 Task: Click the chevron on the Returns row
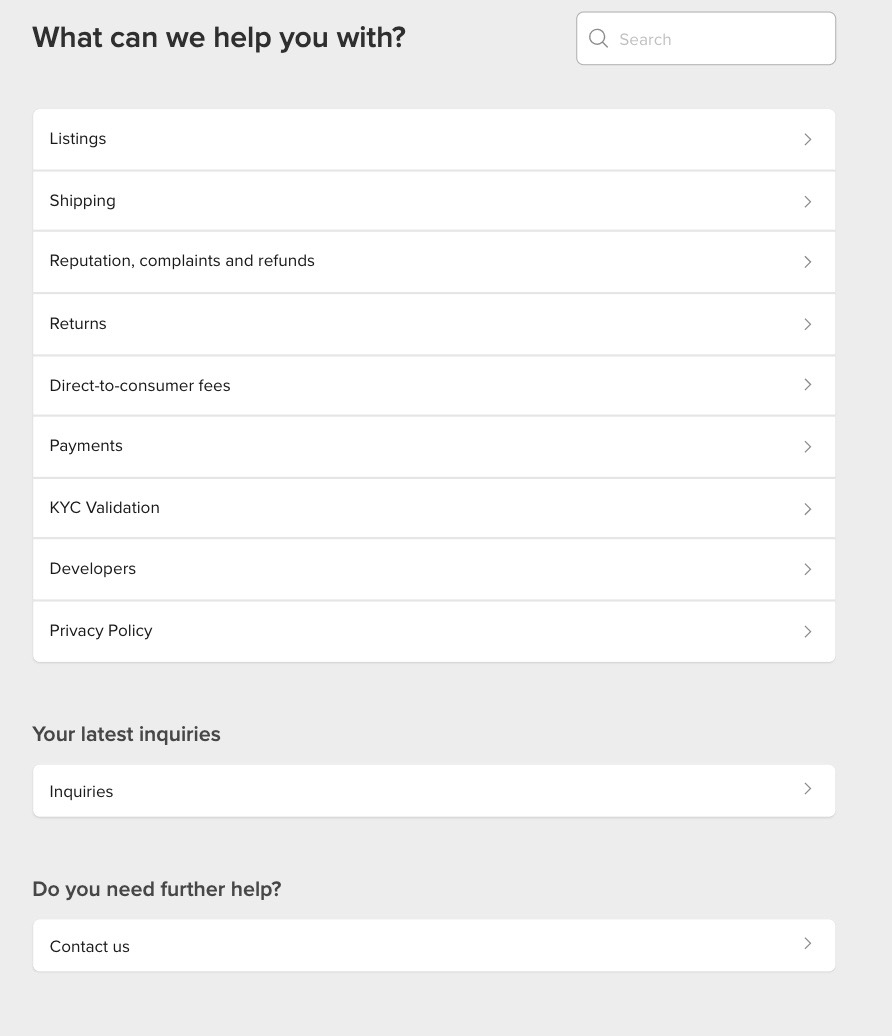[x=807, y=324]
